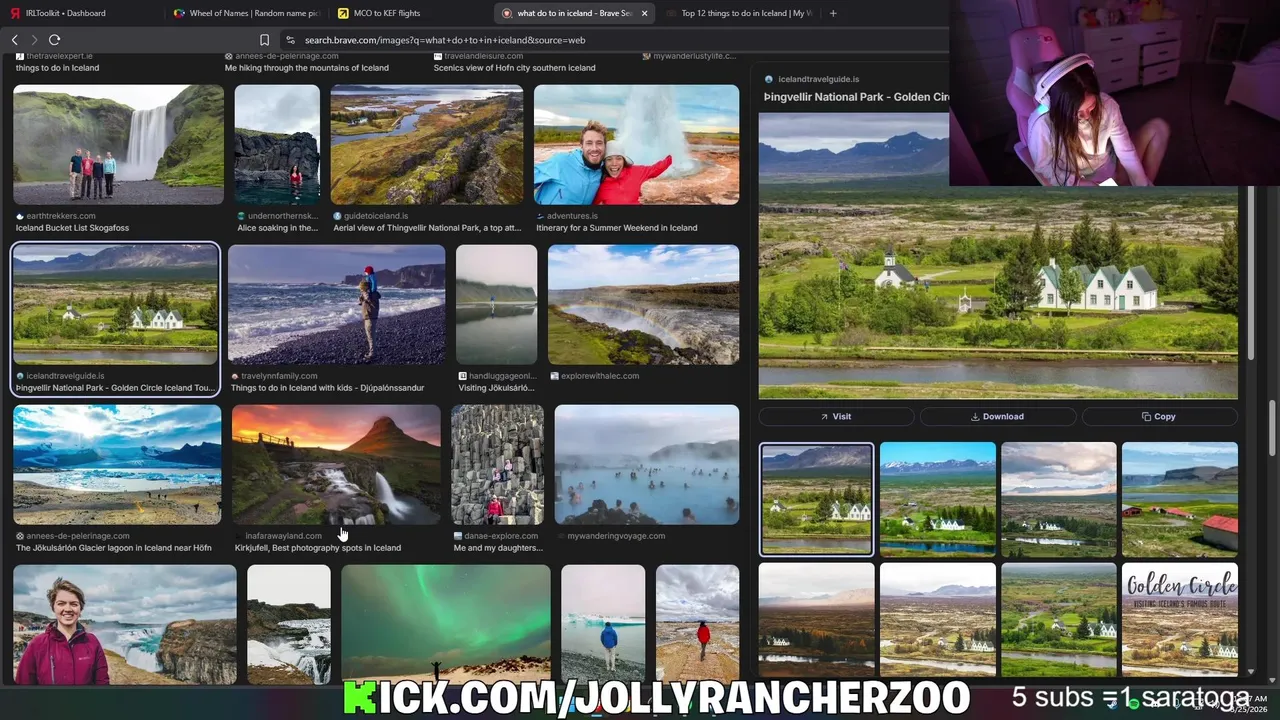Click the annees-de-pelerinage.com link under glacier lagoon

(78, 536)
